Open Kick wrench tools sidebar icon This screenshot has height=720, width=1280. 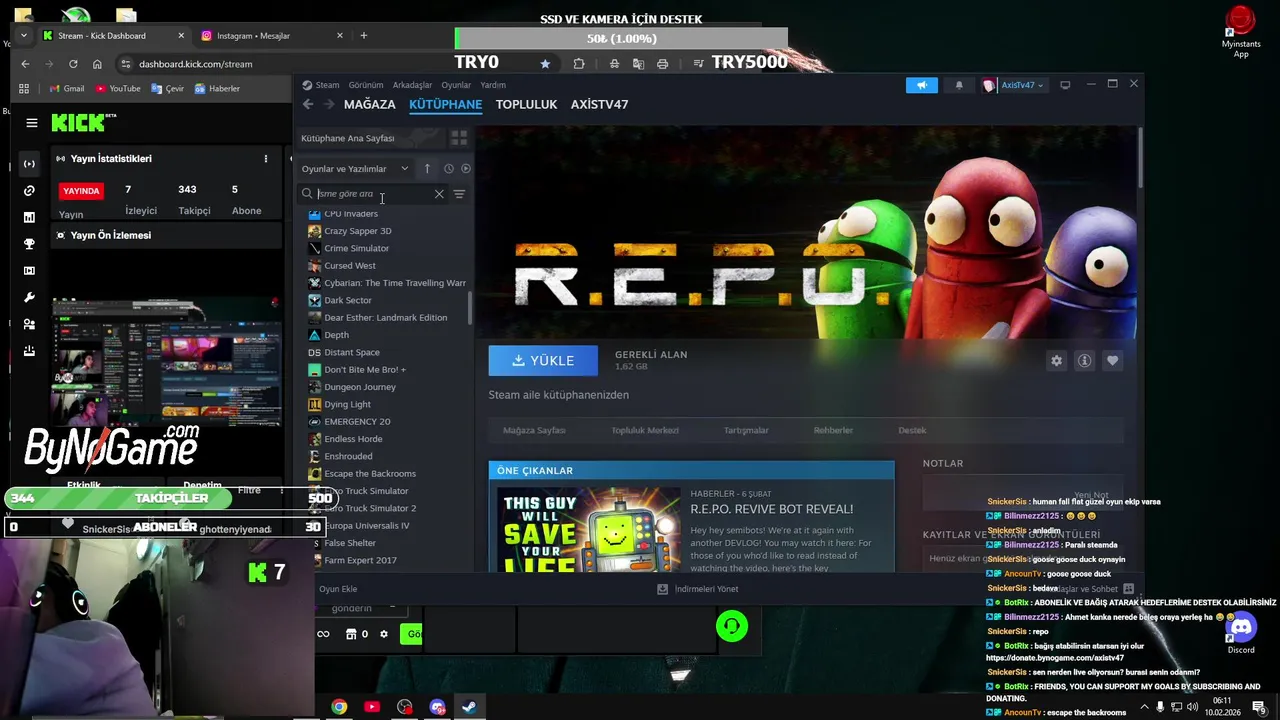tap(29, 298)
